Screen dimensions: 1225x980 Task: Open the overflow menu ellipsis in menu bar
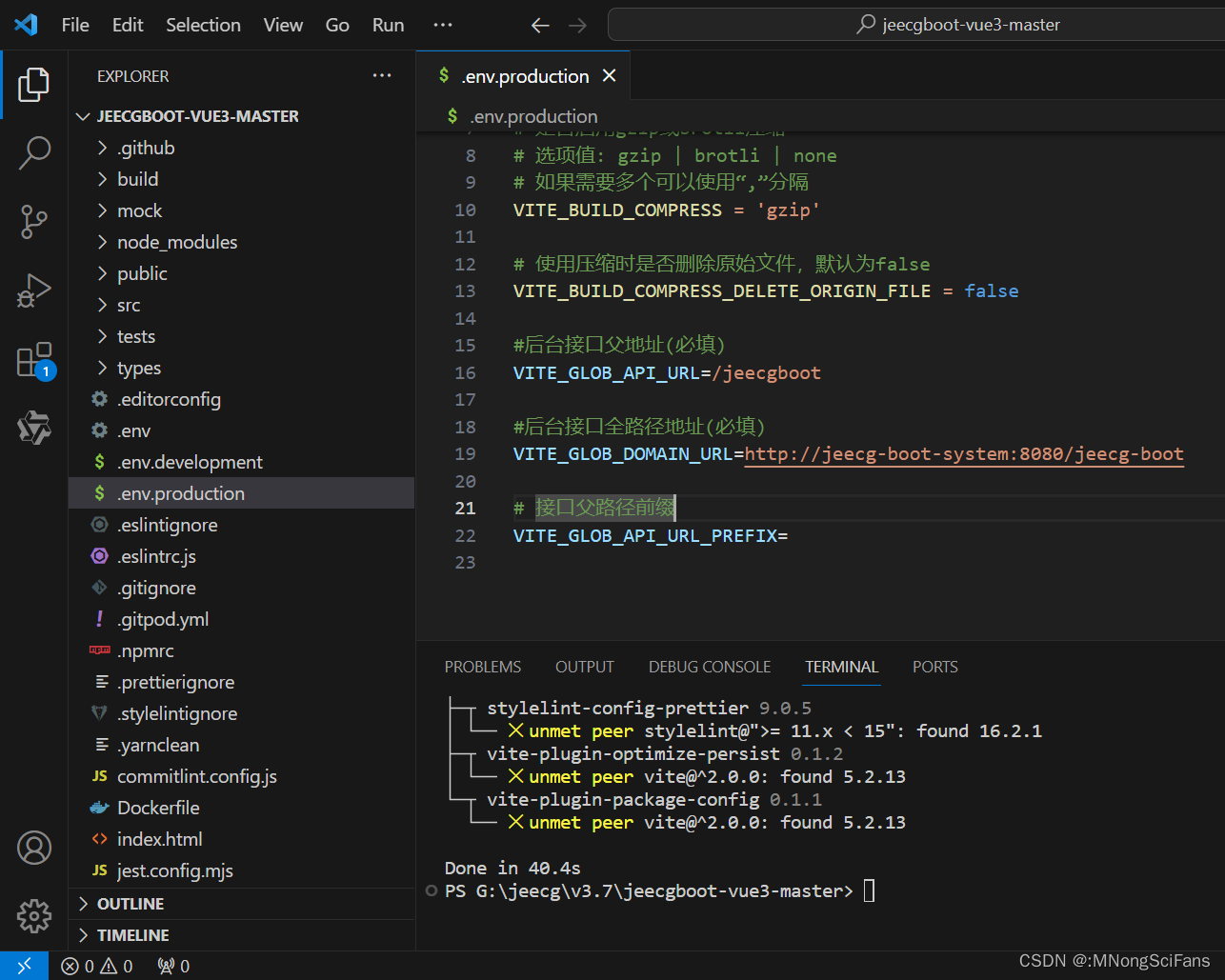(442, 25)
